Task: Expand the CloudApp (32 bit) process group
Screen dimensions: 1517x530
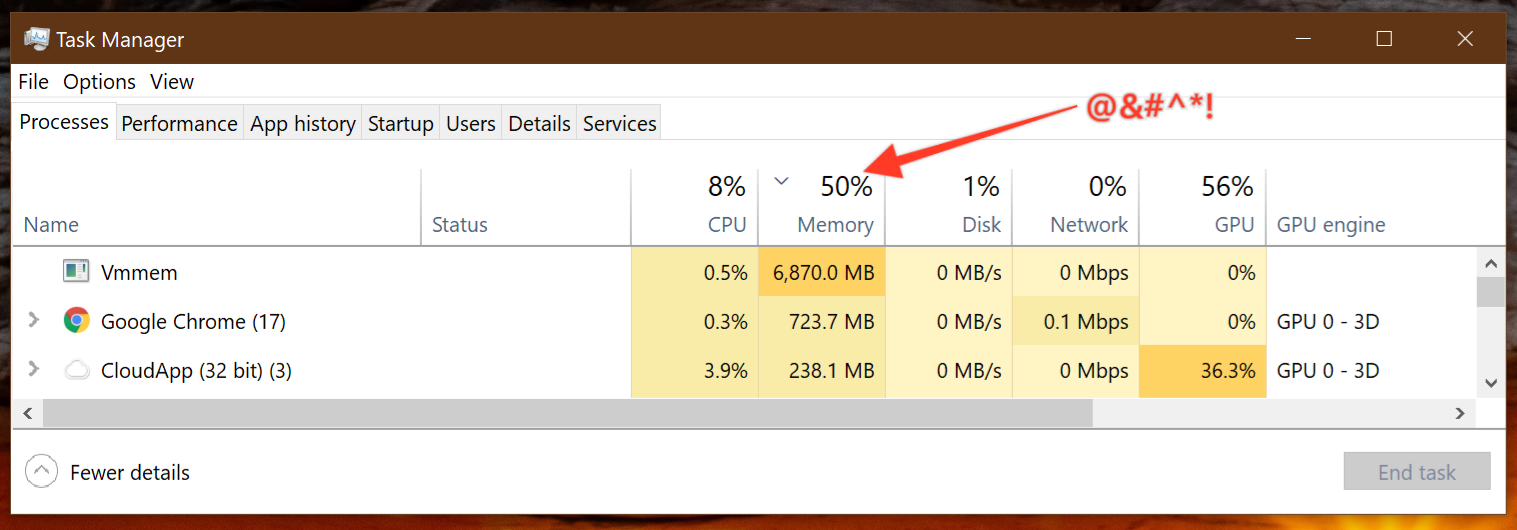Action: coord(33,369)
